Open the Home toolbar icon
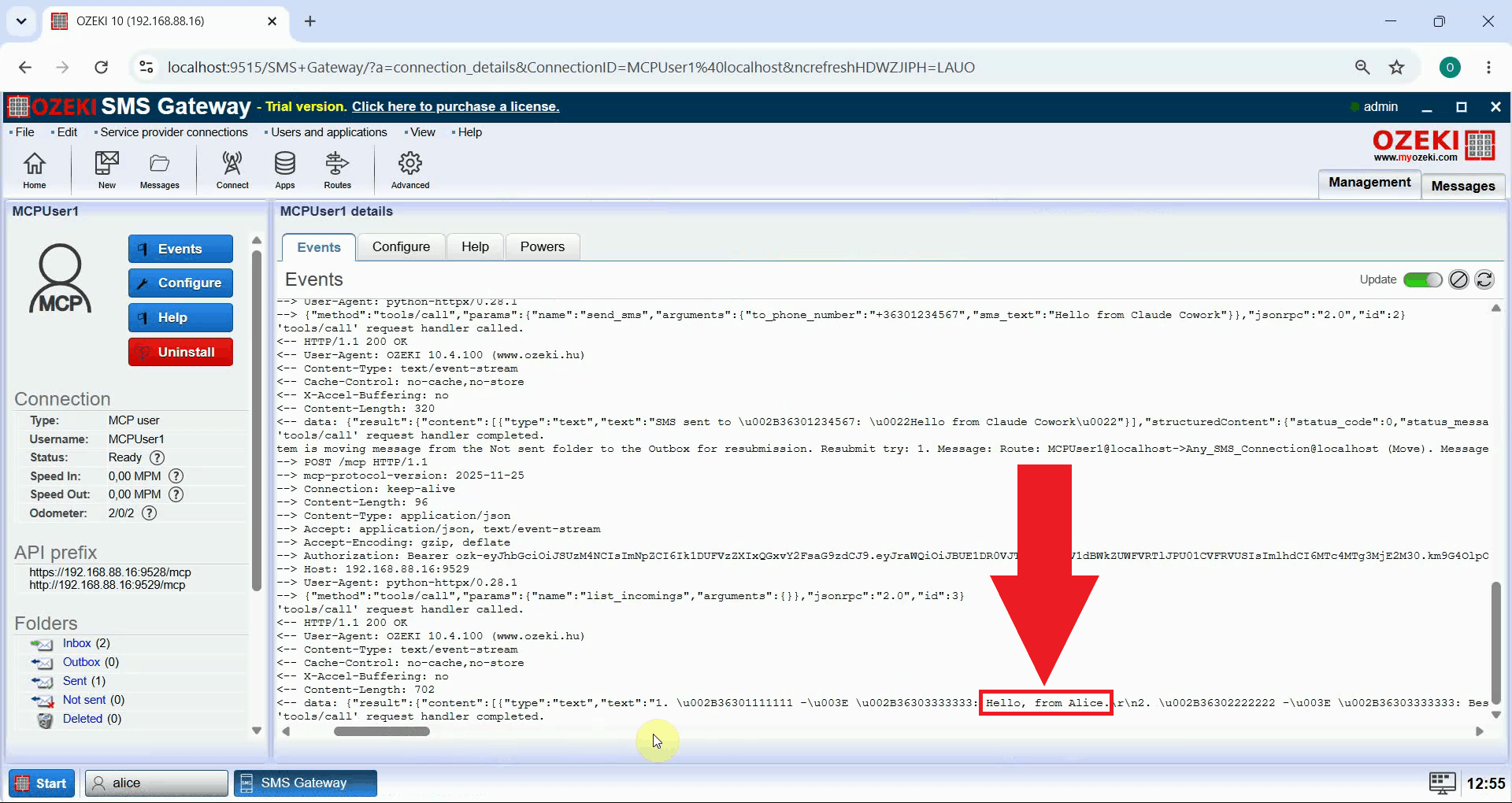1512x803 pixels. [35, 170]
